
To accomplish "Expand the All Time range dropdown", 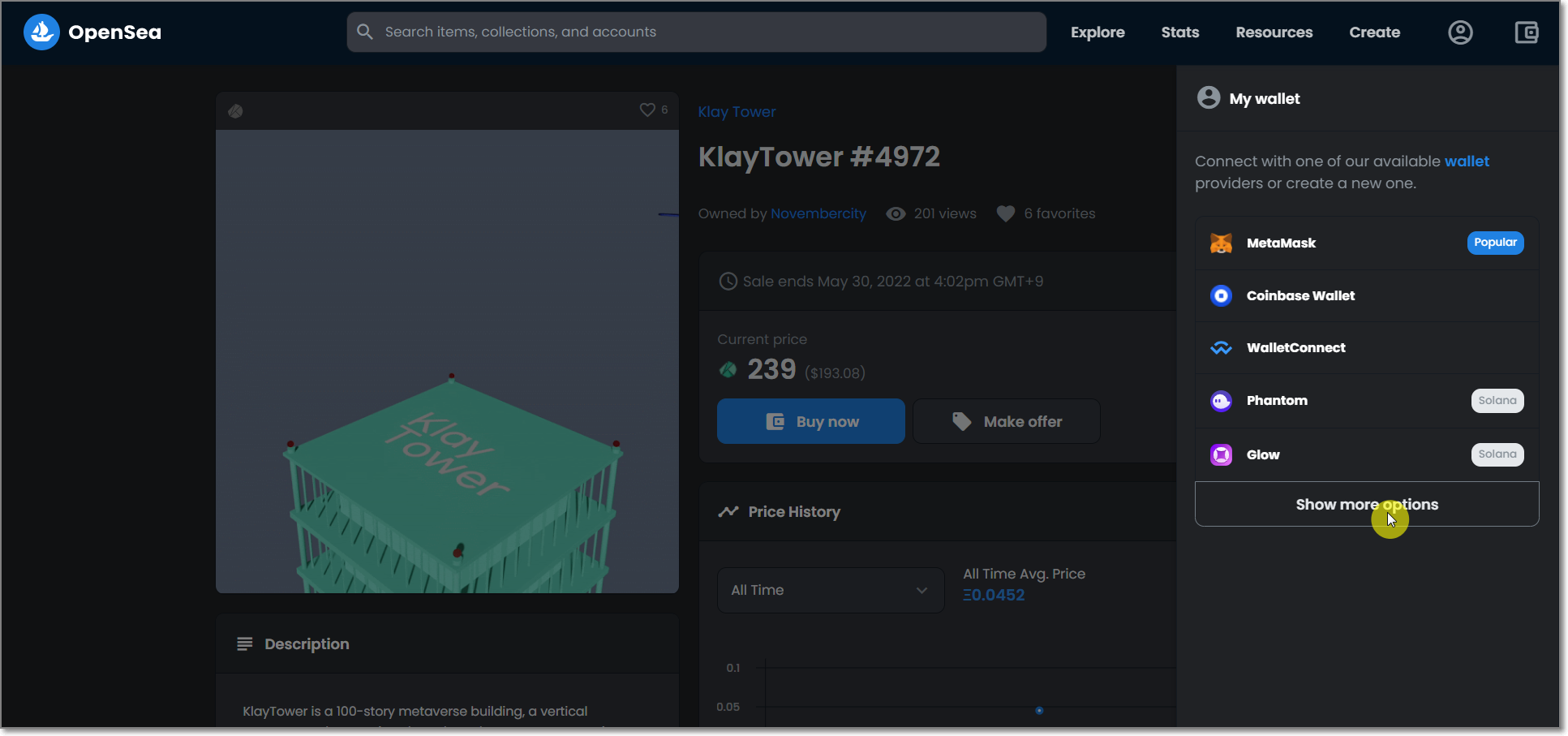I will 831,590.
